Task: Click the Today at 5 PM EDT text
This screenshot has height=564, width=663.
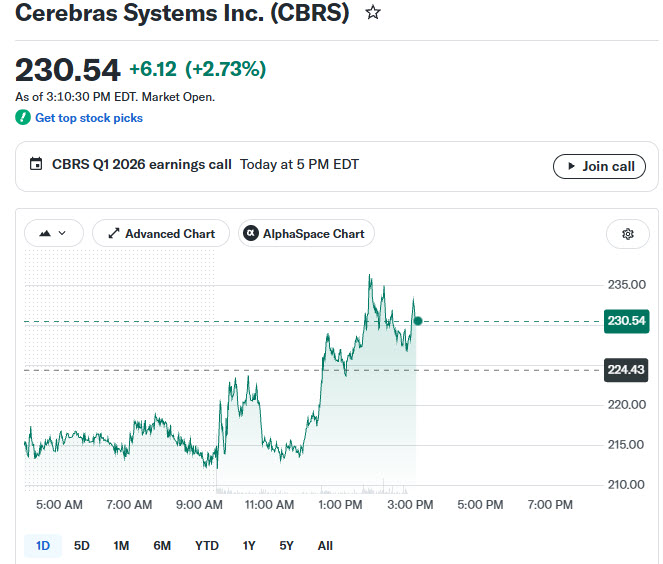Action: 299,164
